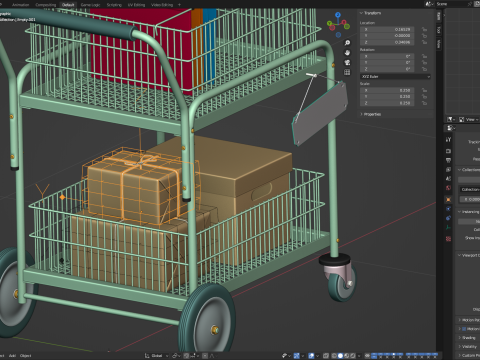Open the Global transform orientation dropdown
Screen dimensions: 480x360
tap(157, 356)
